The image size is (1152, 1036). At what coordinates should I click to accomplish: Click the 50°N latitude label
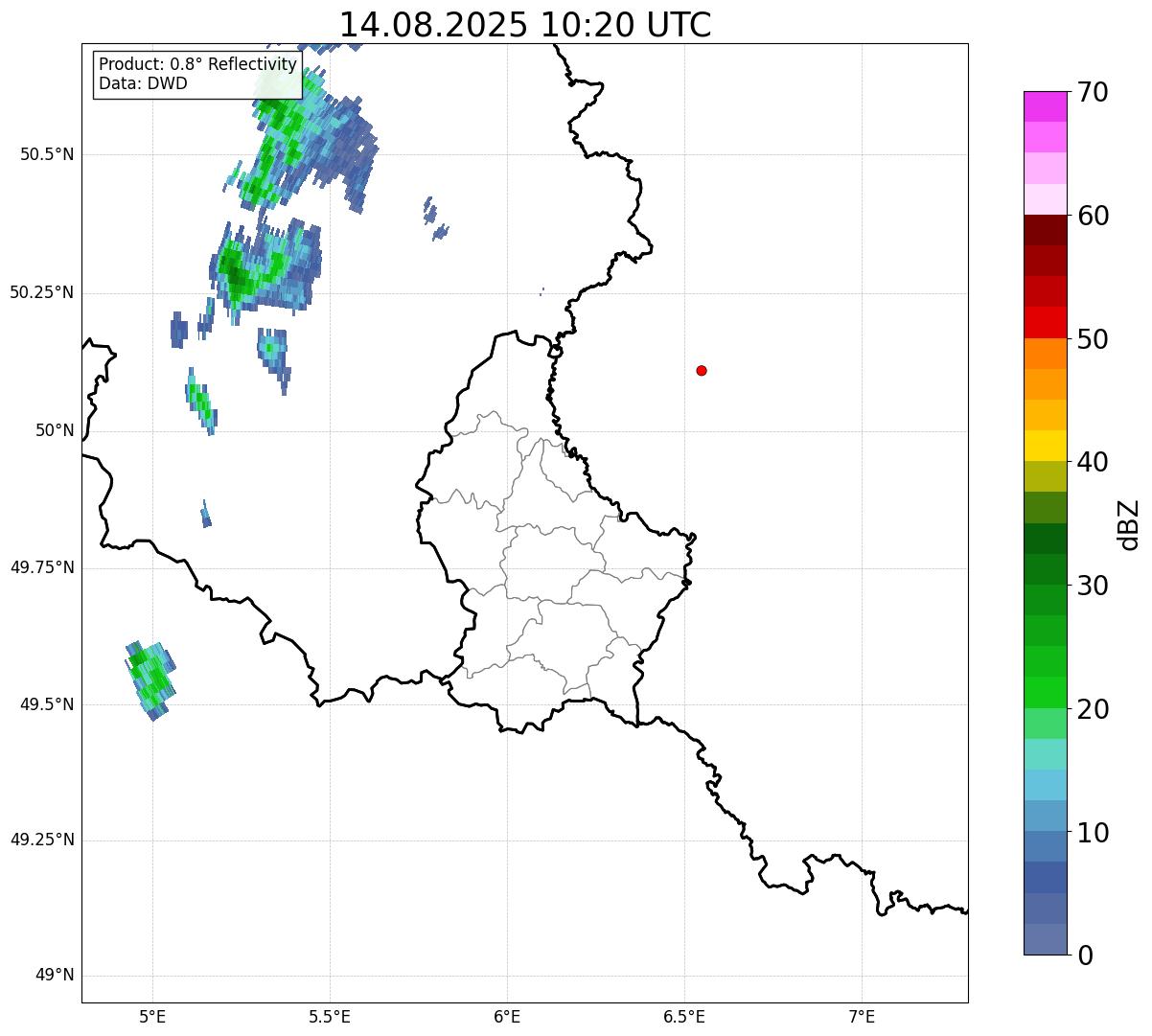click(x=55, y=431)
